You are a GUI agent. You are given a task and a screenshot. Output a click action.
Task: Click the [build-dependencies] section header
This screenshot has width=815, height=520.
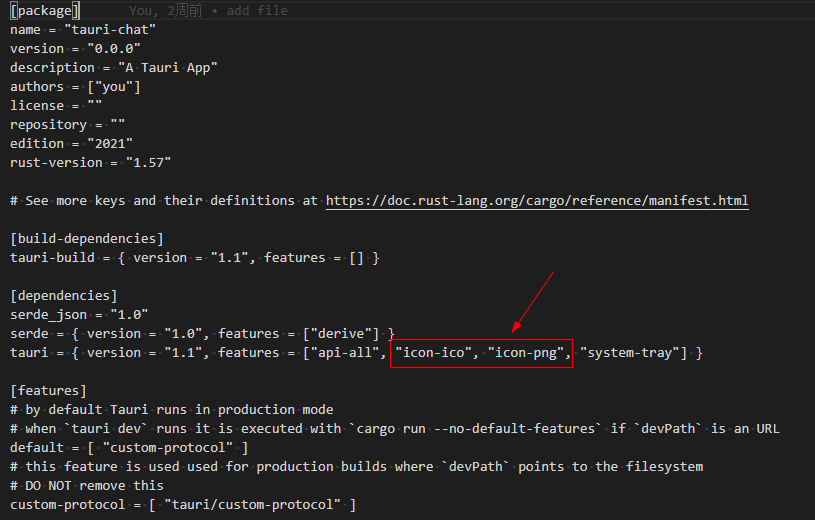(87, 239)
